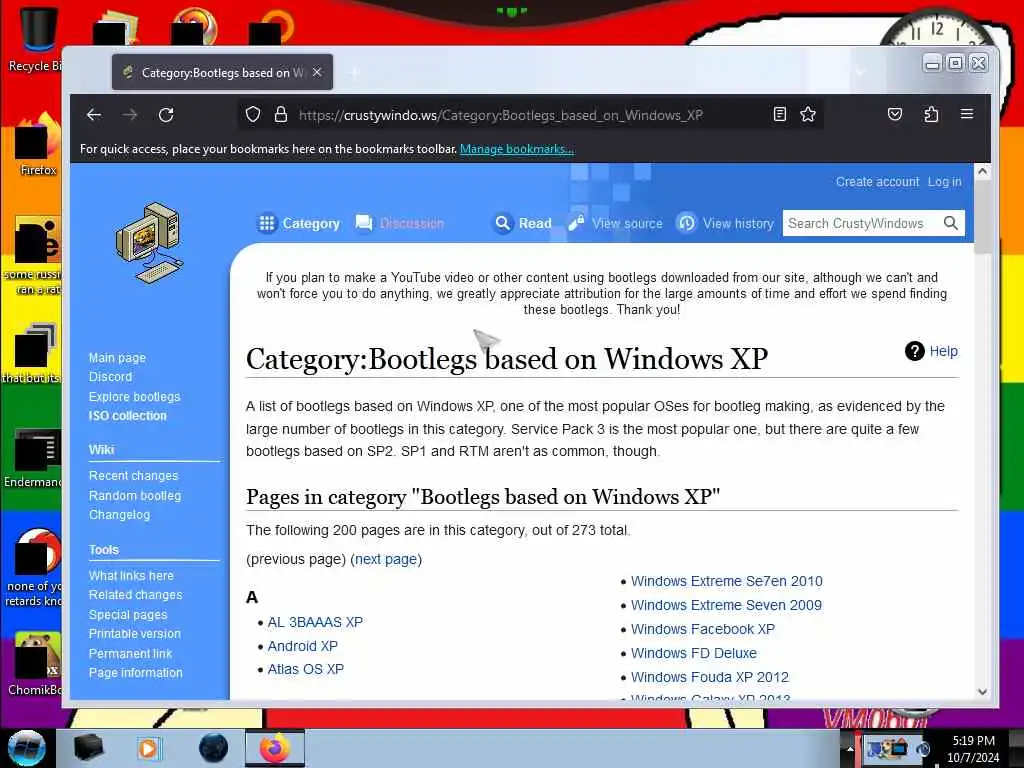Open the Main page sidebar link
This screenshot has height=768, width=1024.
117,358
